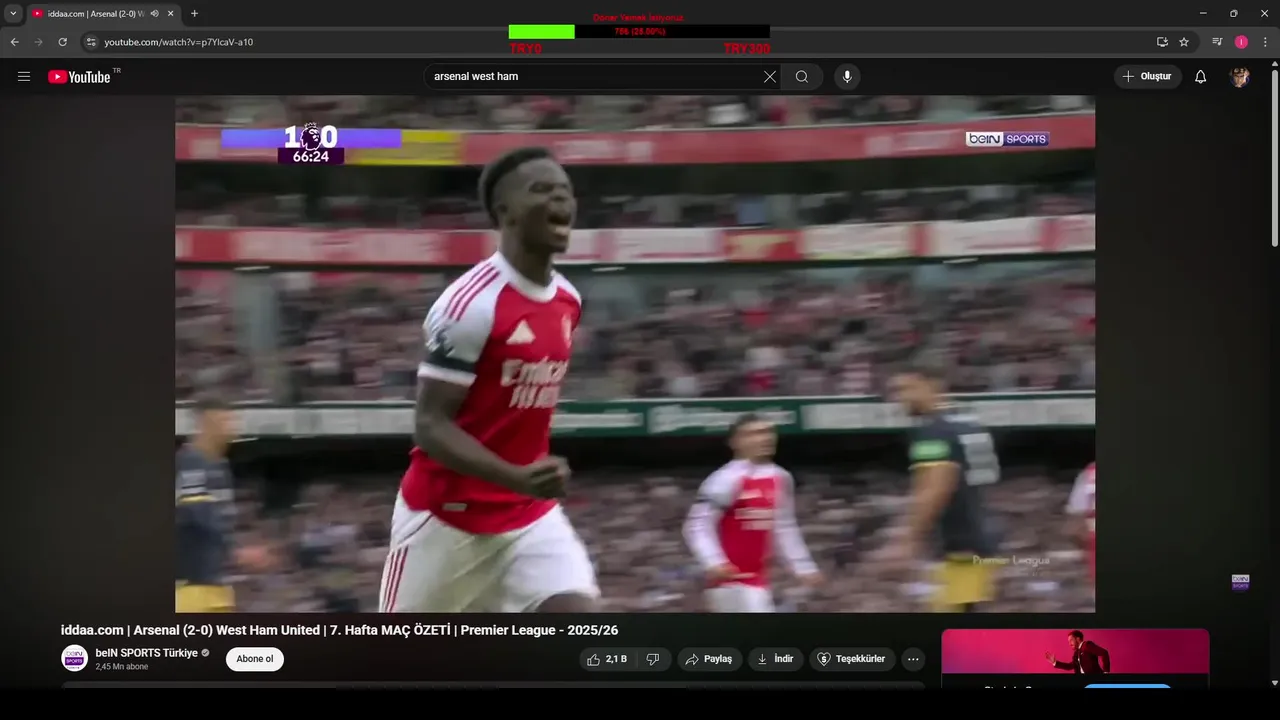The width and height of the screenshot is (1280, 720).
Task: Click the green donation progress bar
Action: click(x=542, y=32)
